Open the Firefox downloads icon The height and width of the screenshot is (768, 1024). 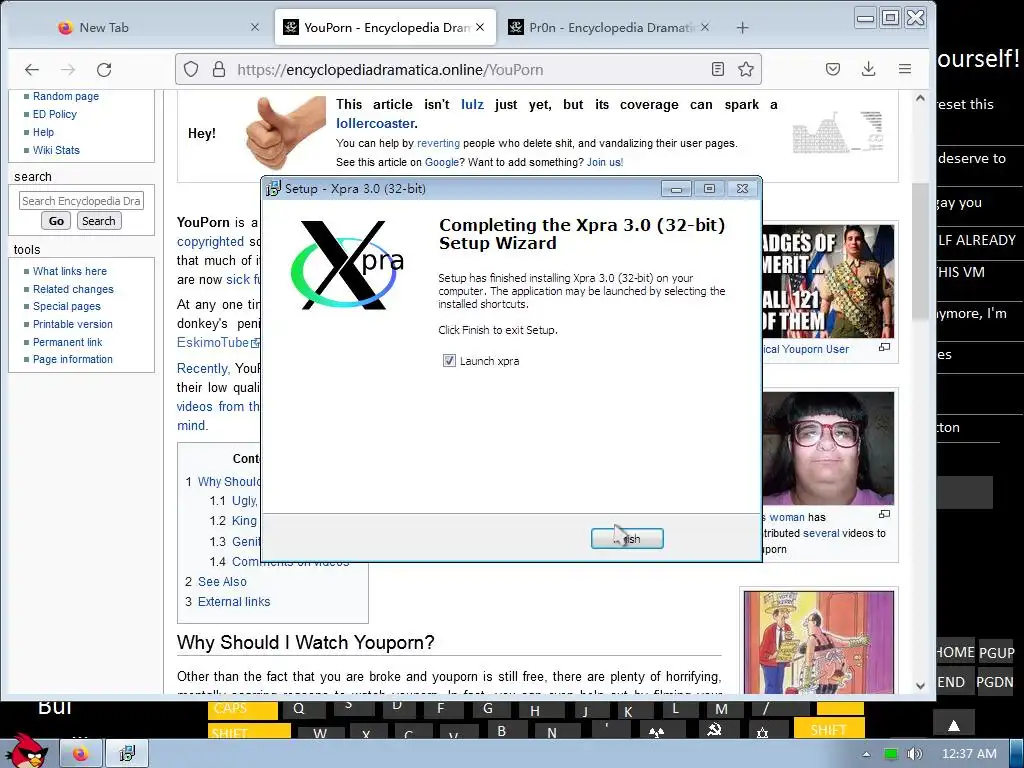tap(869, 69)
